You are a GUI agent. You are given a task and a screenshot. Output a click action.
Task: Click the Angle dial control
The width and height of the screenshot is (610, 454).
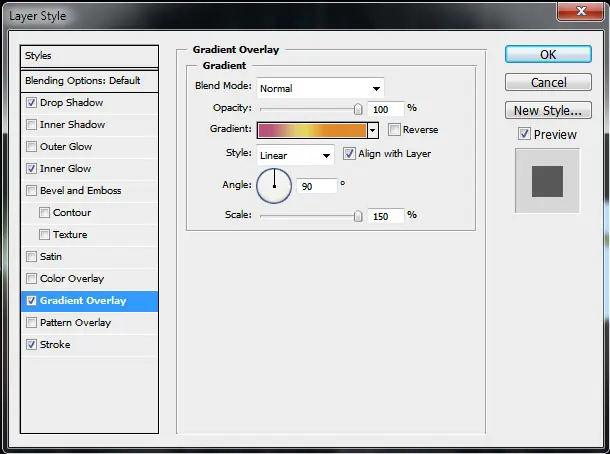coord(274,186)
